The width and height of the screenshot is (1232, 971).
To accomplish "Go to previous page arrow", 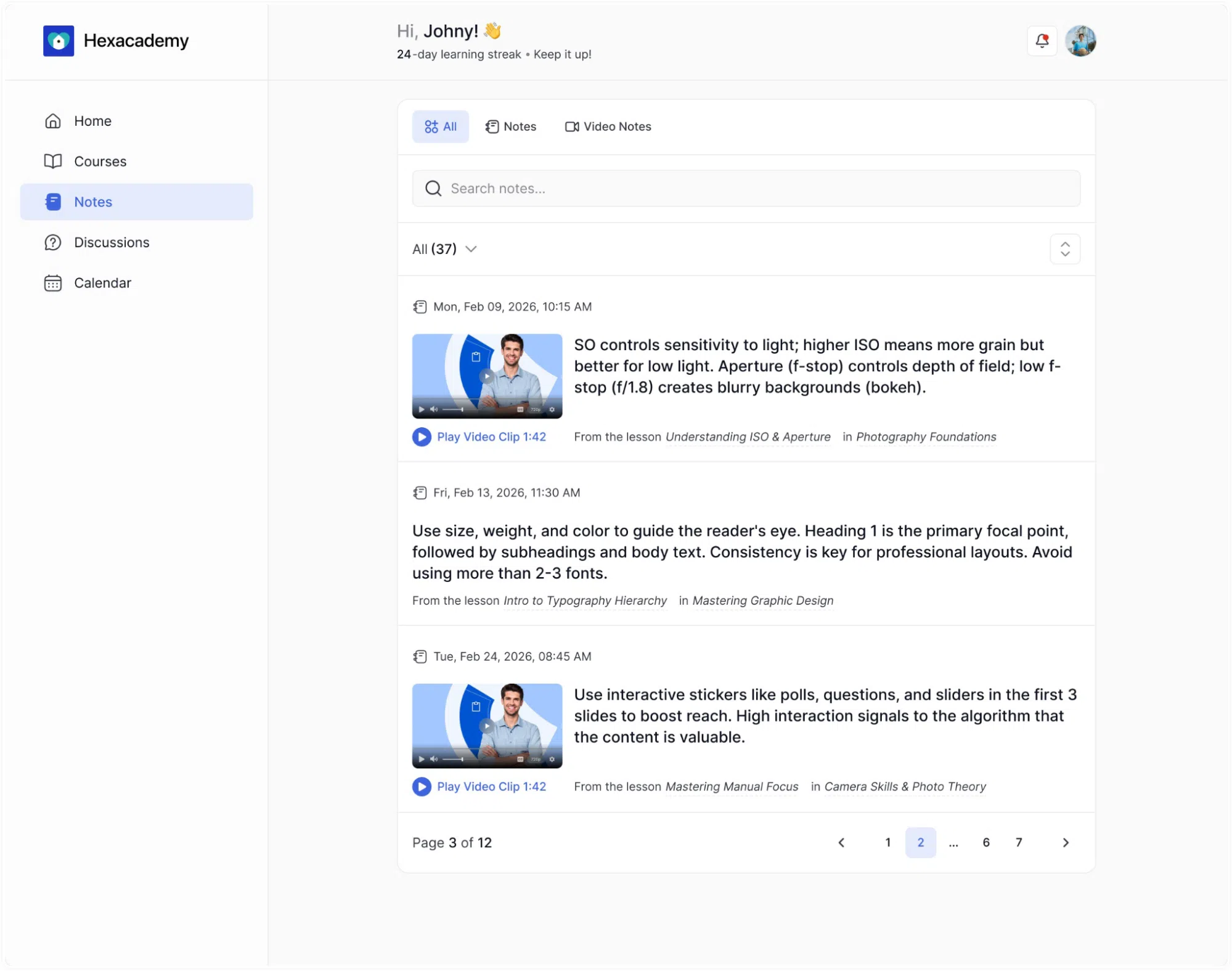I will 841,843.
